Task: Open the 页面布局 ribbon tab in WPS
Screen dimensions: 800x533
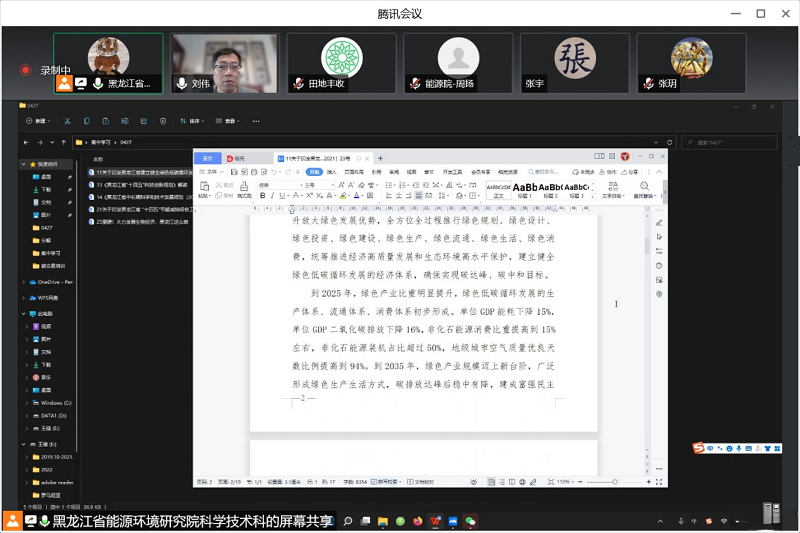Action: [354, 172]
